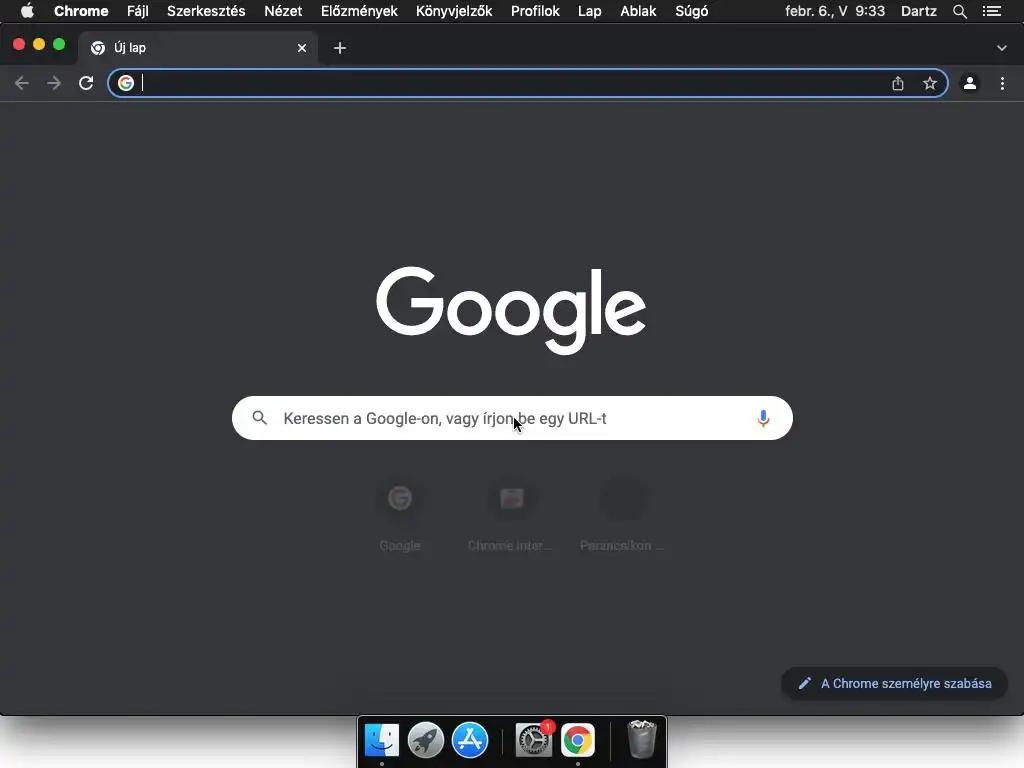Screen dimensions: 1024x768
Task: Open the Könyvjelzők menu
Action: point(454,11)
